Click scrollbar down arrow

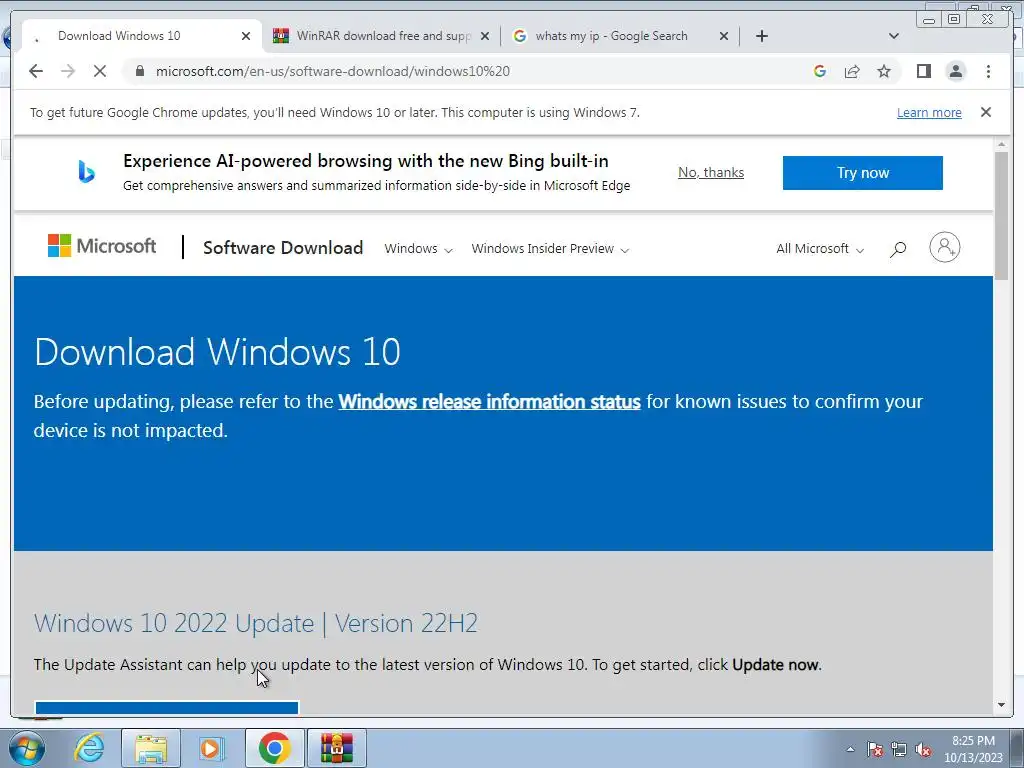tap(1001, 705)
